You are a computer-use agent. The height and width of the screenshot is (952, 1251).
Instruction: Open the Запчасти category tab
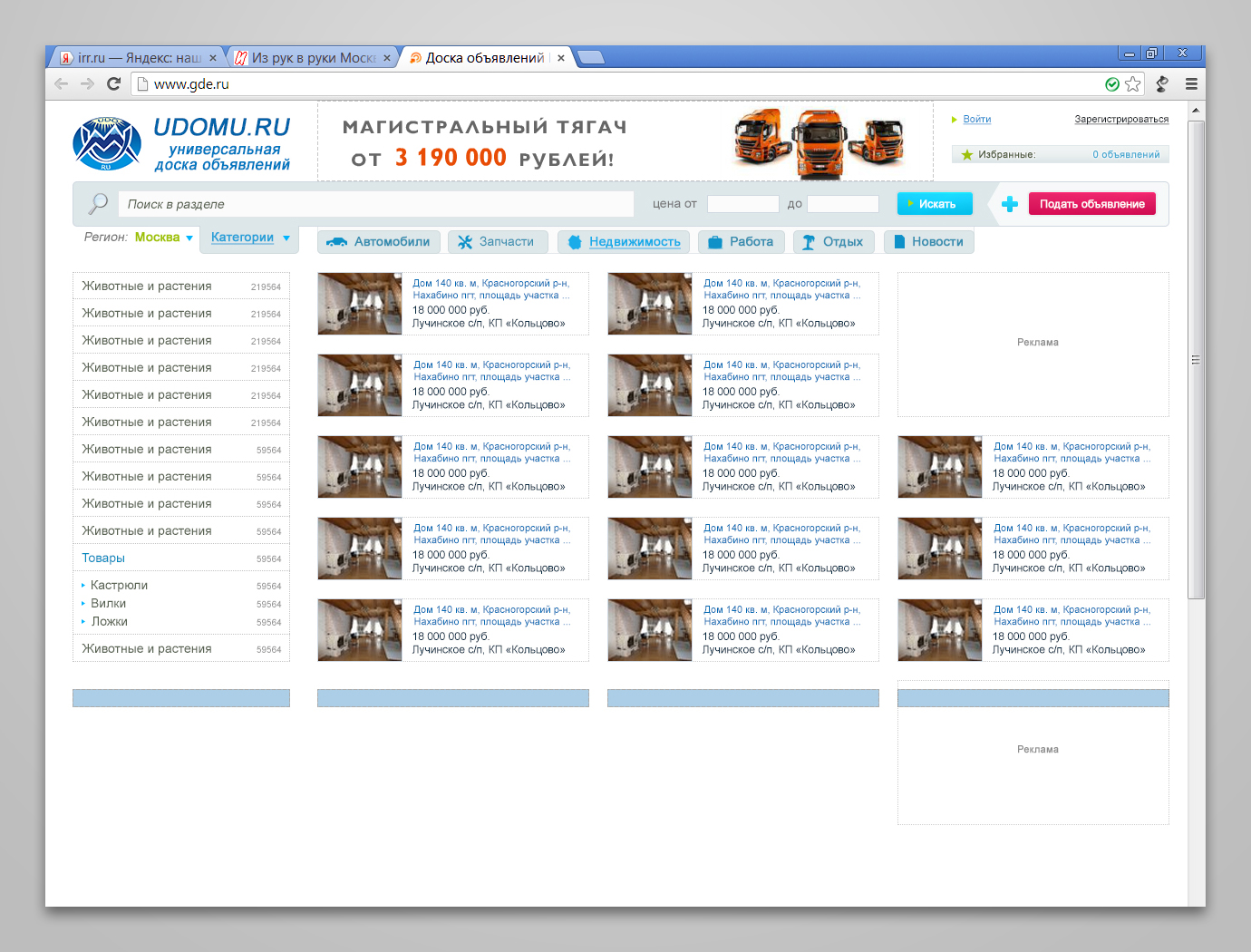point(498,242)
